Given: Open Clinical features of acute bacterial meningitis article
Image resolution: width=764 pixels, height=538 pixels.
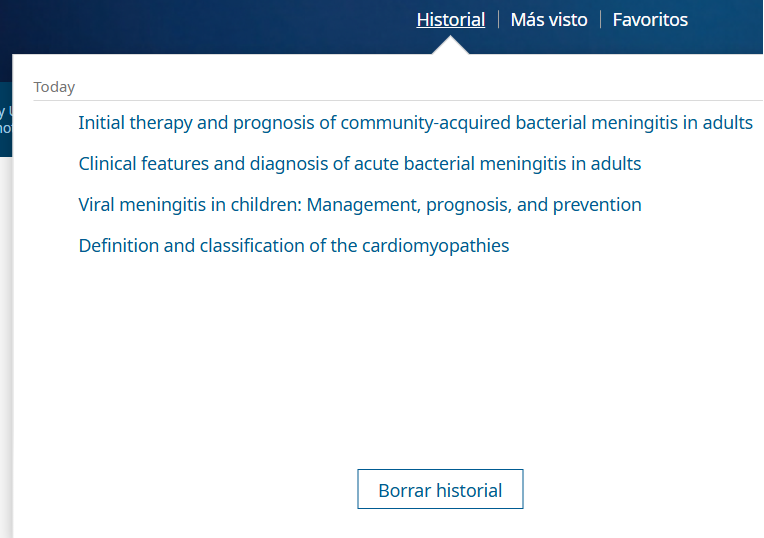Looking at the screenshot, I should tap(360, 164).
